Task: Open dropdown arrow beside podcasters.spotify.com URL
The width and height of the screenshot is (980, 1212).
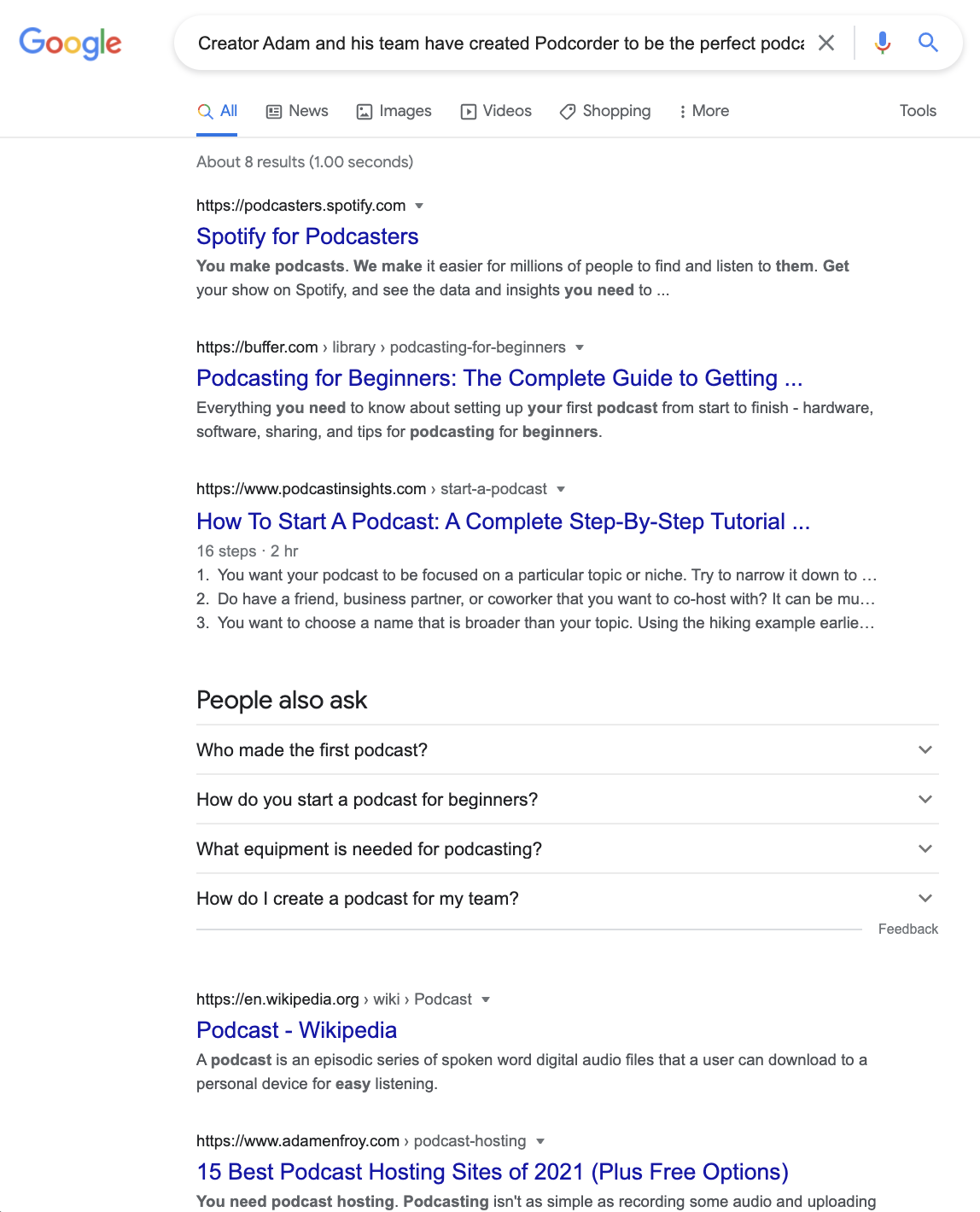Action: click(x=419, y=206)
